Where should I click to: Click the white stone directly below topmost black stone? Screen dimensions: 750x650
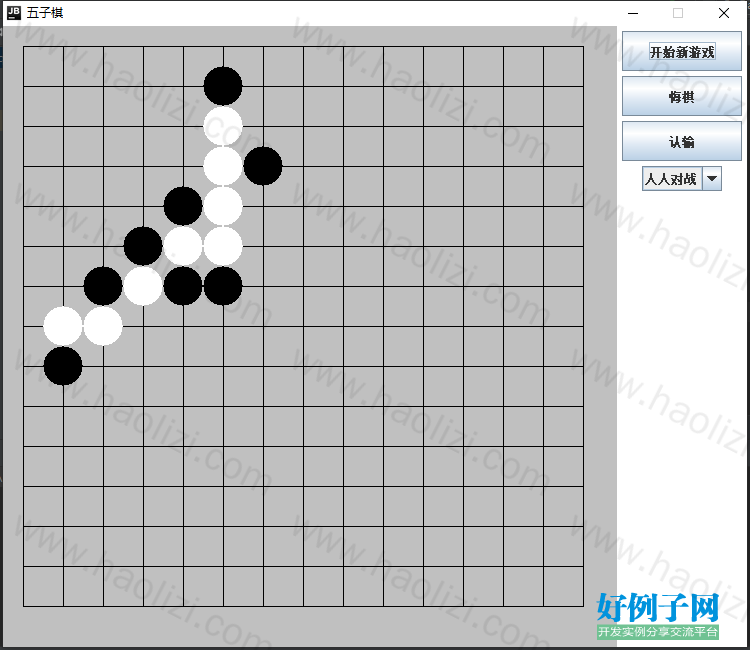[223, 126]
